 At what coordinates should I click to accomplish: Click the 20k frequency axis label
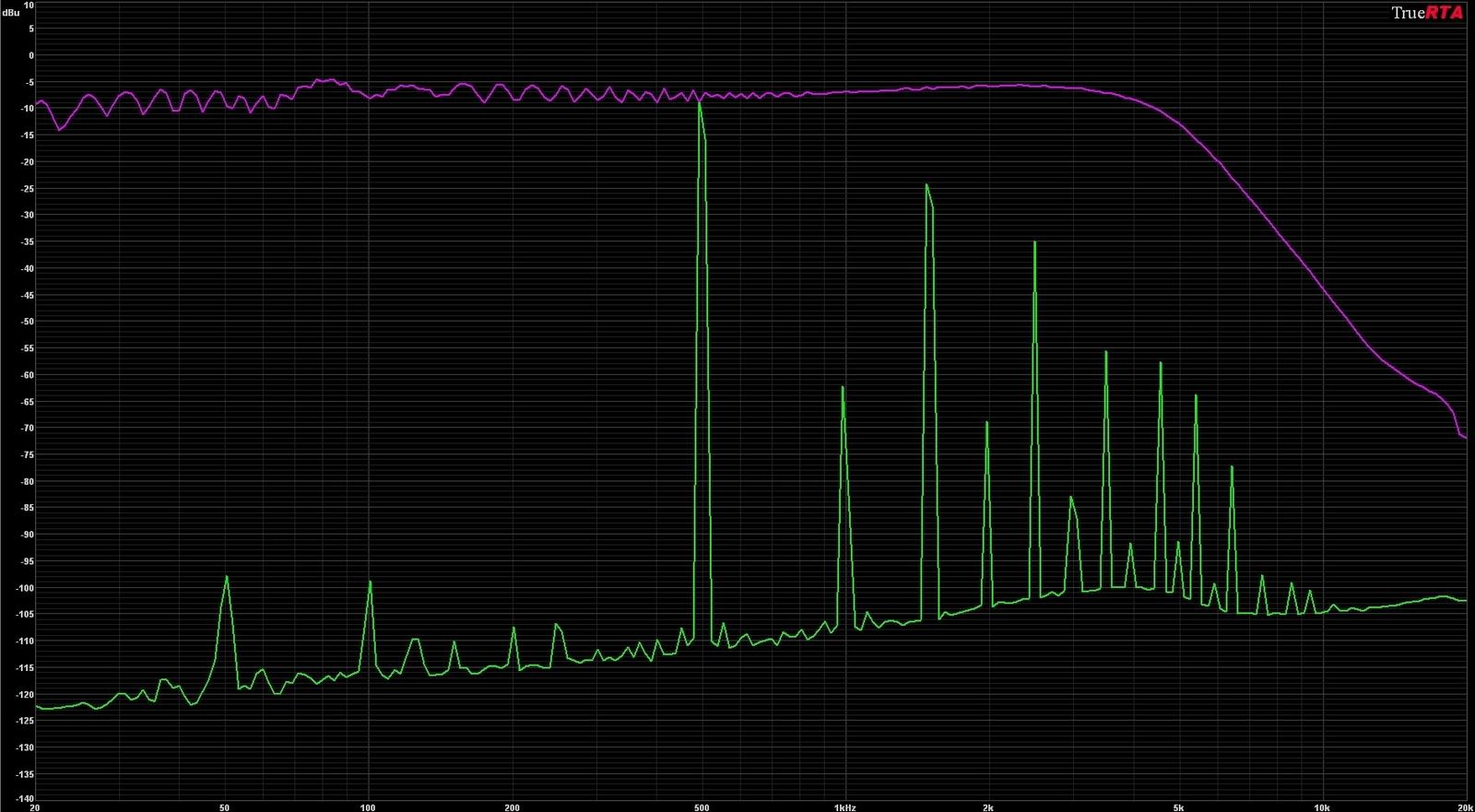[x=1465, y=807]
